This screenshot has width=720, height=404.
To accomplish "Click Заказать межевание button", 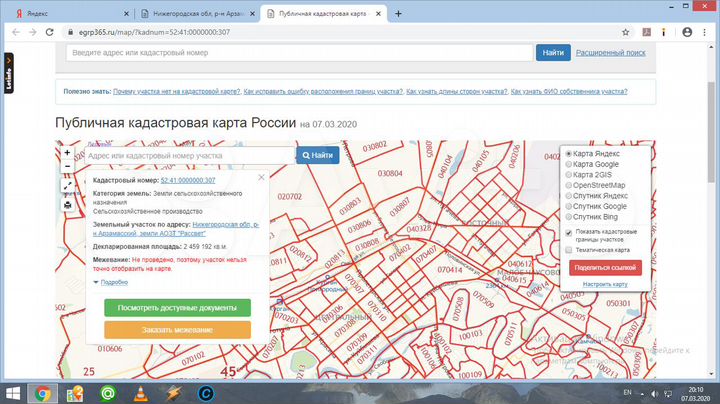I will click(177, 330).
